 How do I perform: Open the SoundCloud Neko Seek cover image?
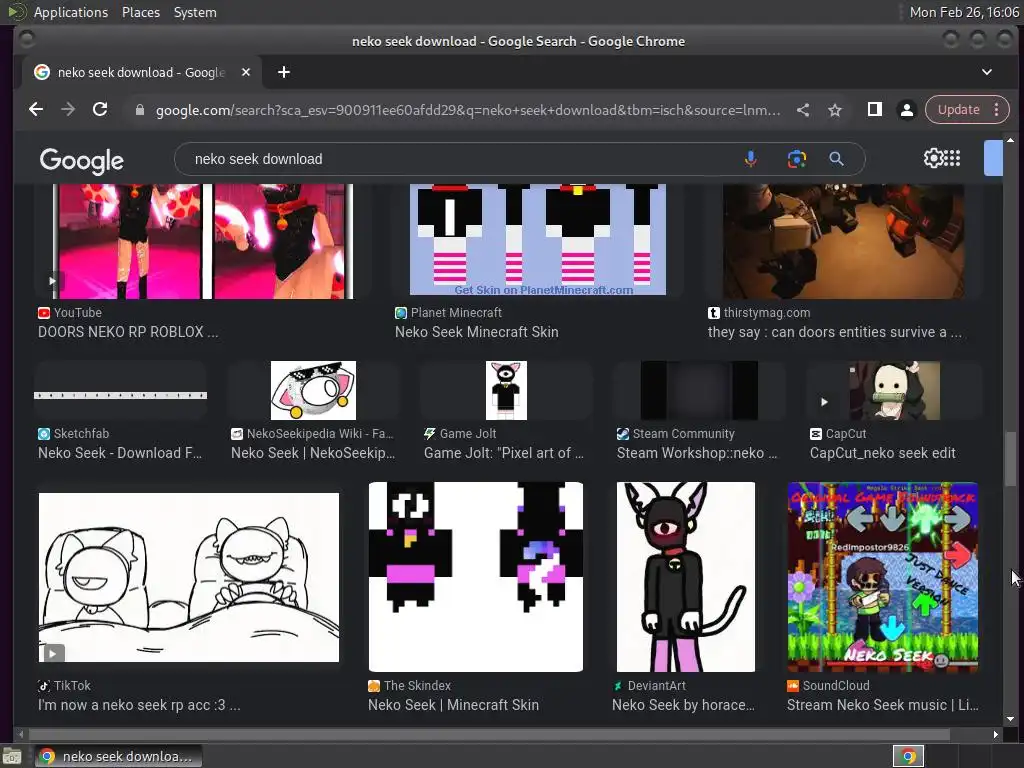pyautogui.click(x=882, y=577)
